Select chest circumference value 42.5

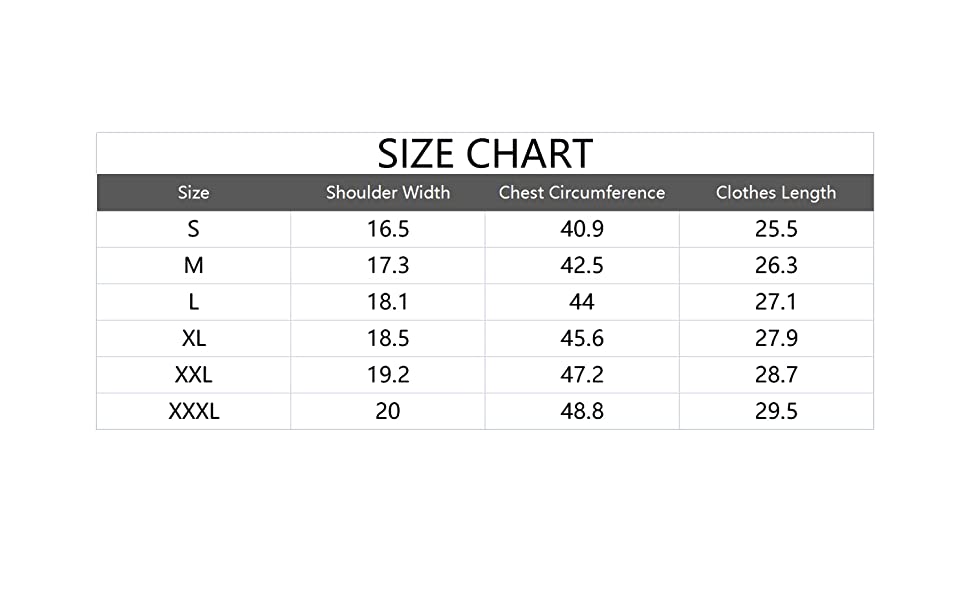(582, 266)
